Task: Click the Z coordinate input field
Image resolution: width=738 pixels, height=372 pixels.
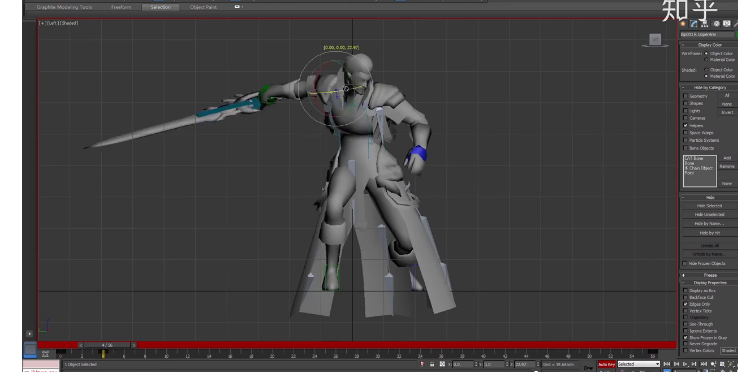Action: 525,364
